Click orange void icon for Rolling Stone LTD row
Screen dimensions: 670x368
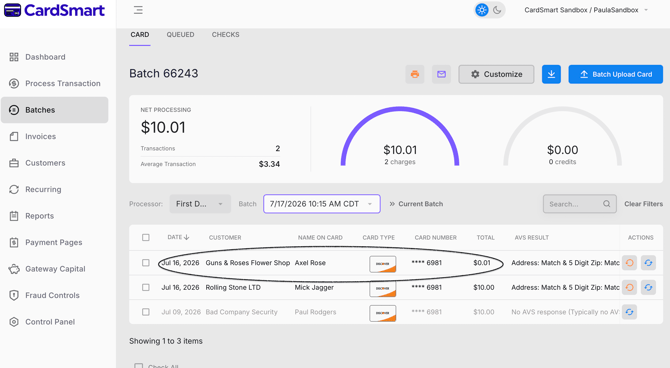tap(629, 288)
